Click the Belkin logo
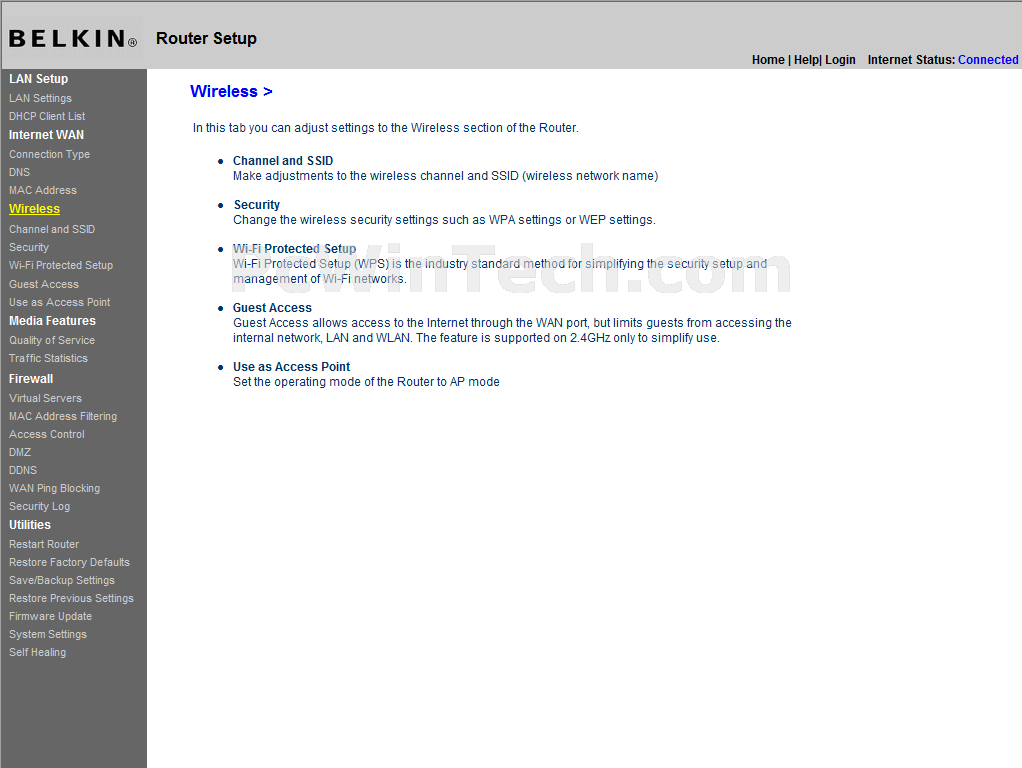1022x768 pixels. pyautogui.click(x=73, y=38)
